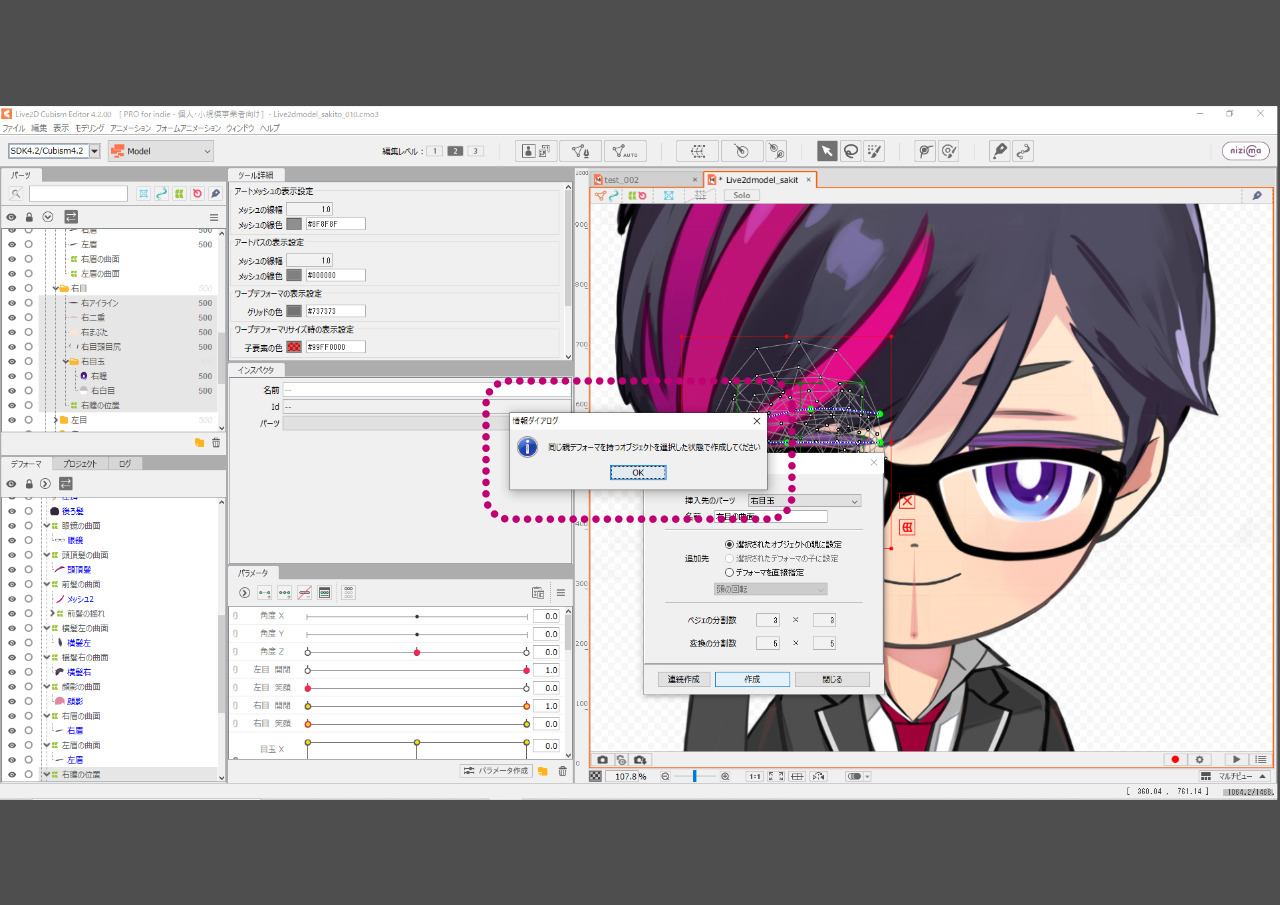This screenshot has width=1280, height=905.
Task: Open the Model workspace dropdown
Action: coord(161,151)
